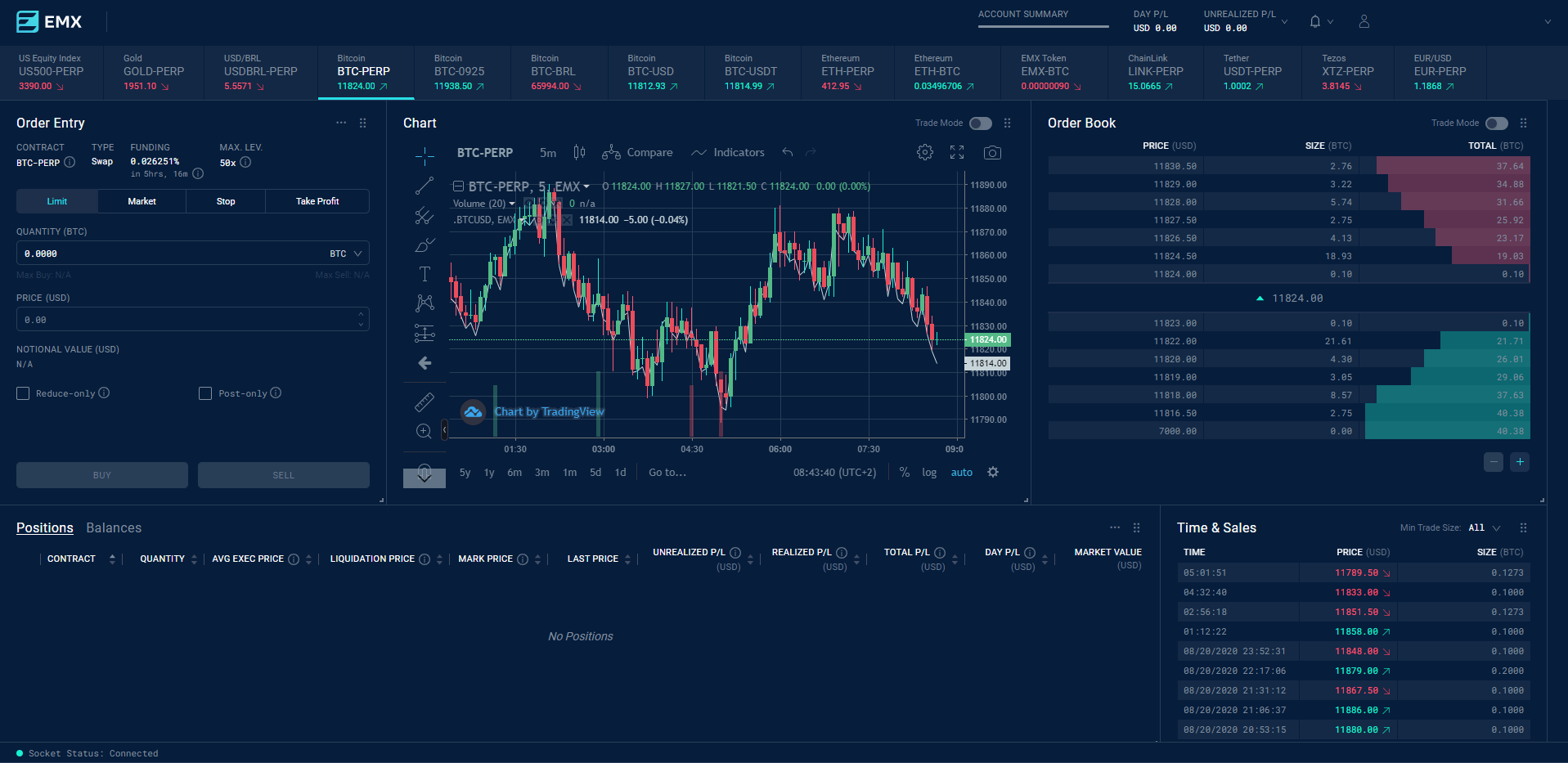Expand the far-right header chevron
1568x763 pixels.
tap(1548, 22)
